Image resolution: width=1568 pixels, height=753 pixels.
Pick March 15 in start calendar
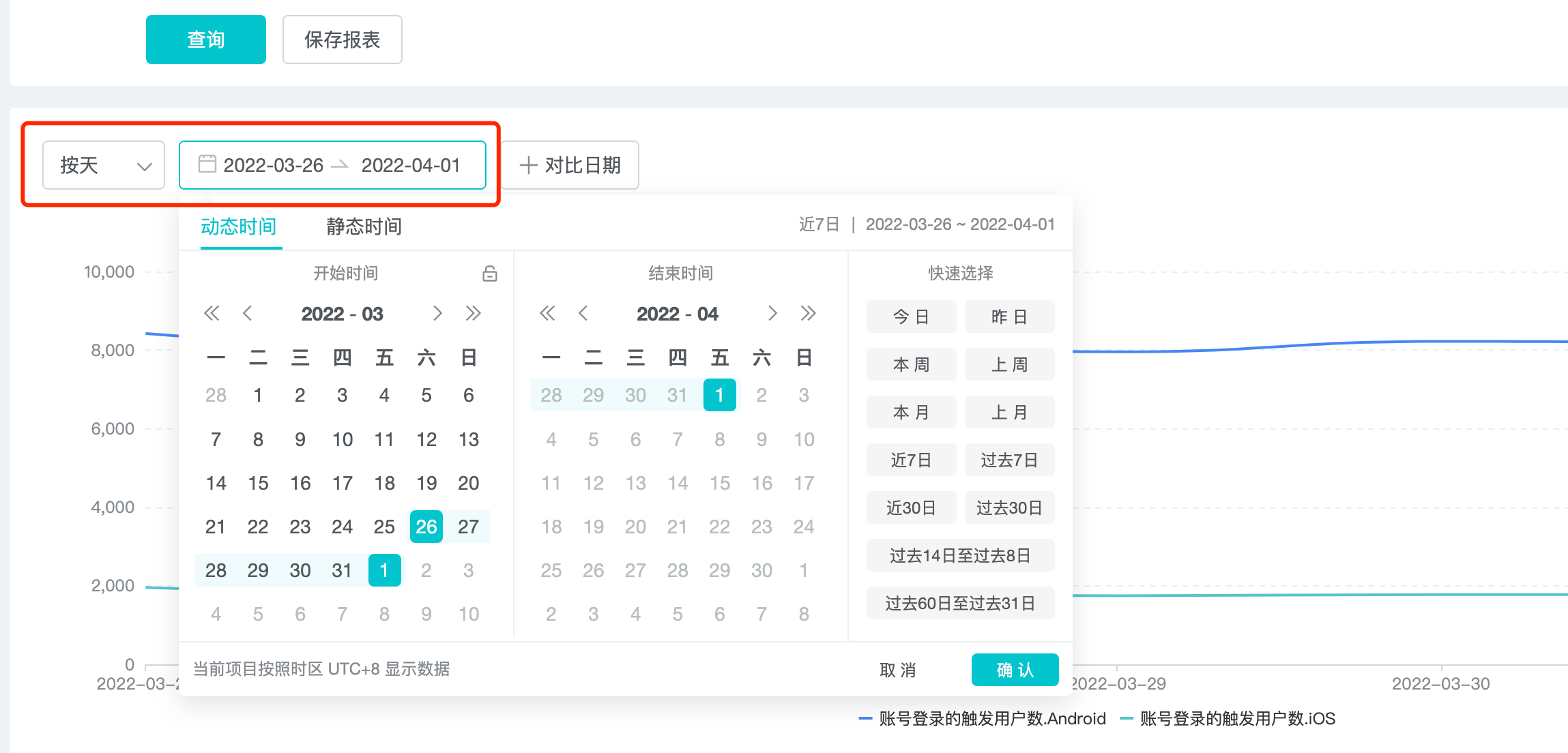[258, 483]
